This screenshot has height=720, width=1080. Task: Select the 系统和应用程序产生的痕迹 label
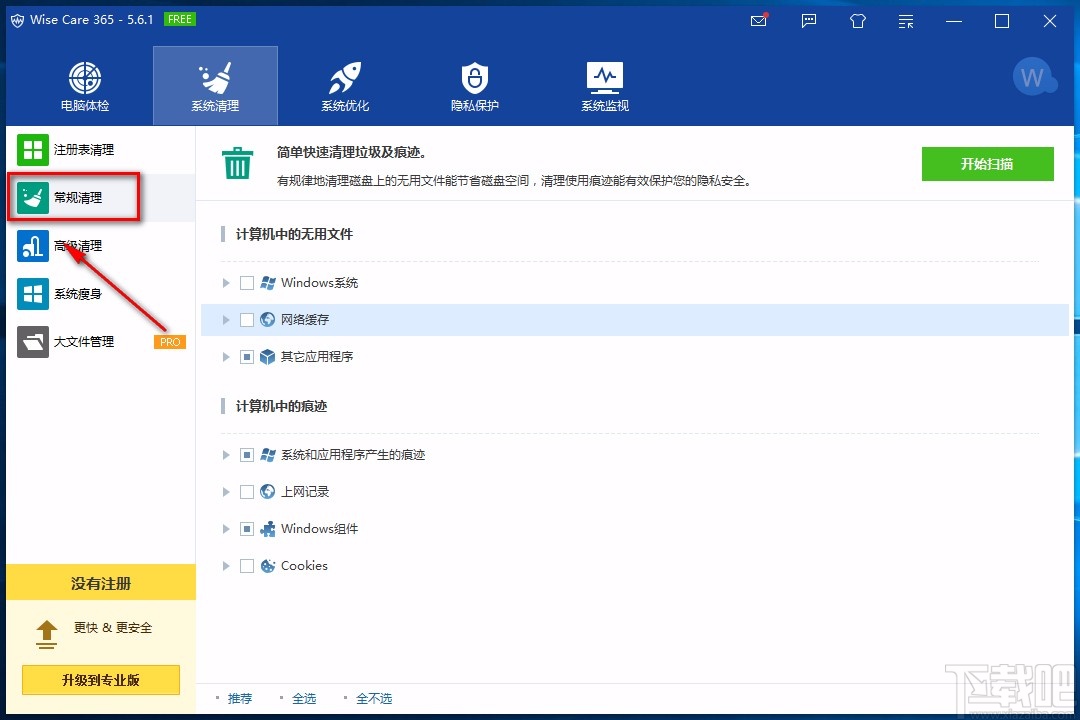click(353, 455)
